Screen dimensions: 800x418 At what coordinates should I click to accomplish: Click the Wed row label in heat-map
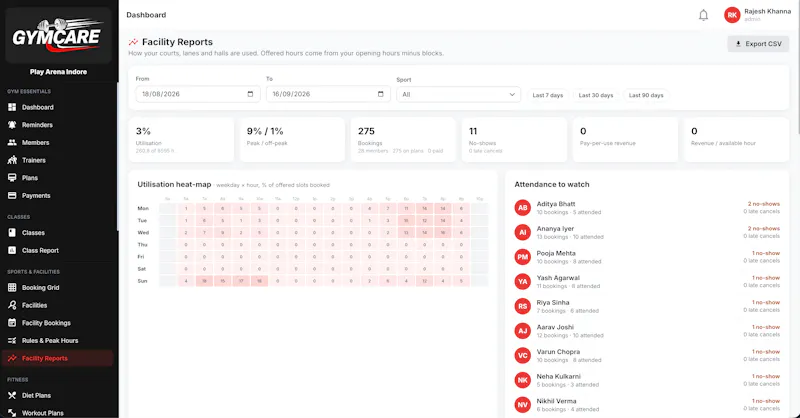click(143, 232)
